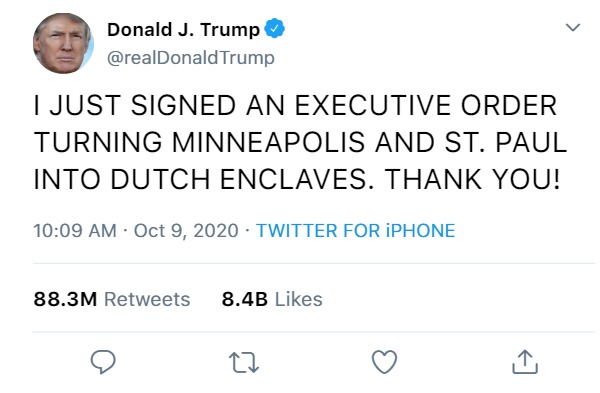Open the profile avatar photo
This screenshot has height=393, width=600.
coord(64,43)
